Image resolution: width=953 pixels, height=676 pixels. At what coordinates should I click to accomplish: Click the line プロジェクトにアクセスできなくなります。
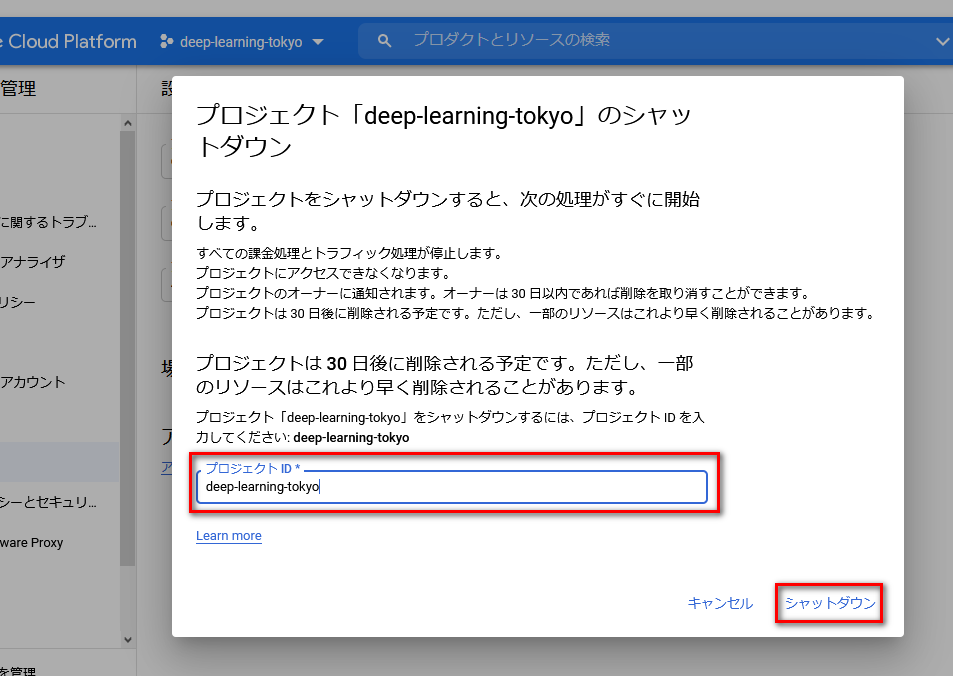pyautogui.click(x=323, y=273)
